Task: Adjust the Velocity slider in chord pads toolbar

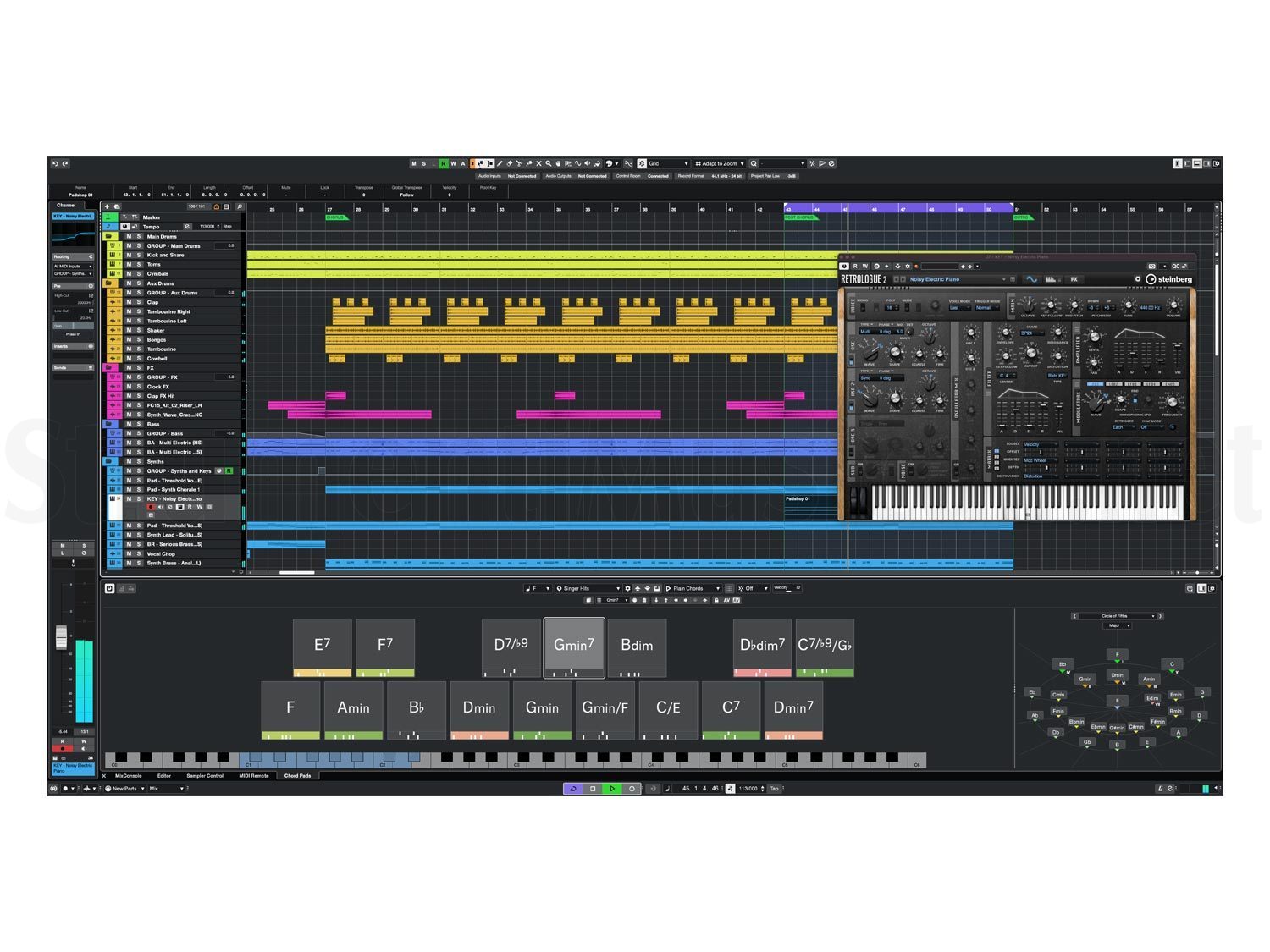Action: pos(790,589)
